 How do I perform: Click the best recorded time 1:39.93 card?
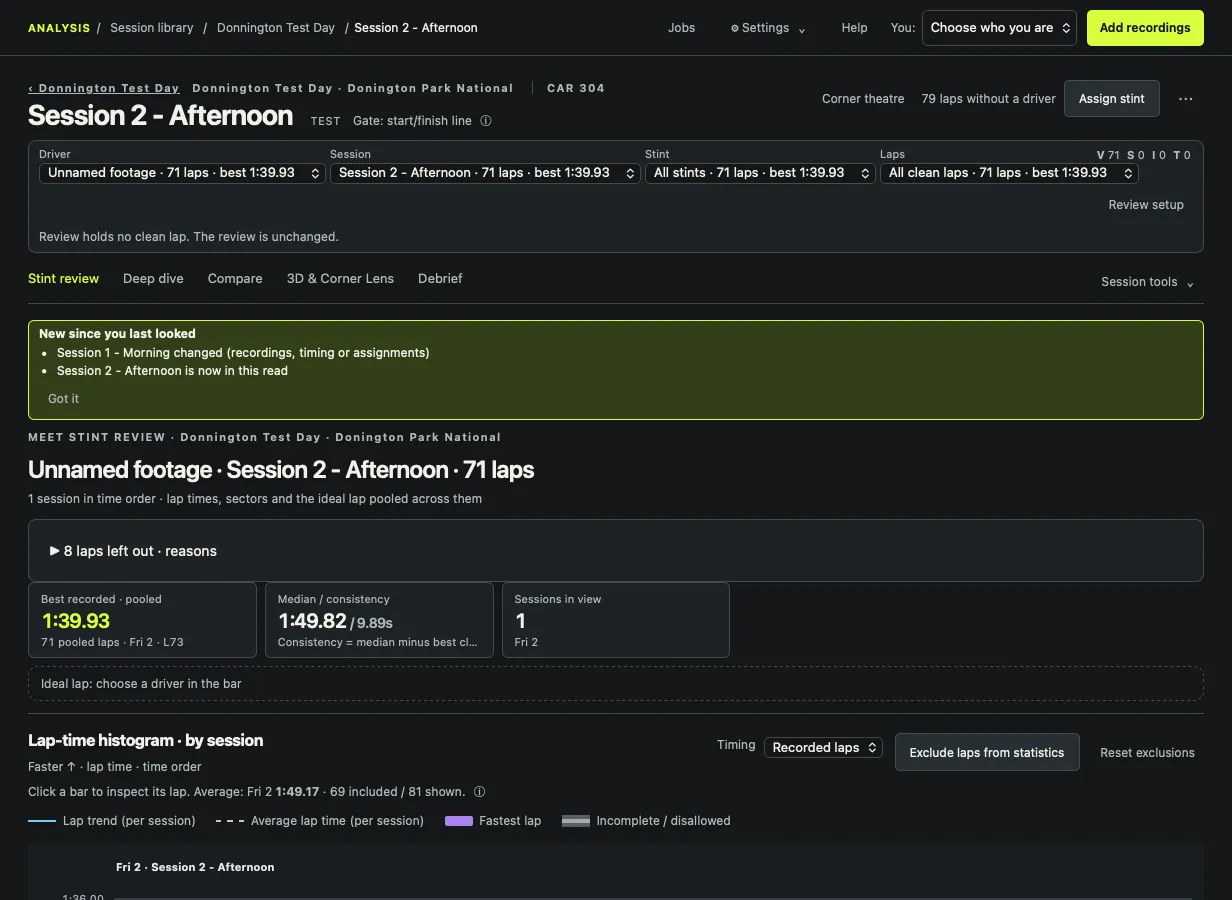[142, 620]
